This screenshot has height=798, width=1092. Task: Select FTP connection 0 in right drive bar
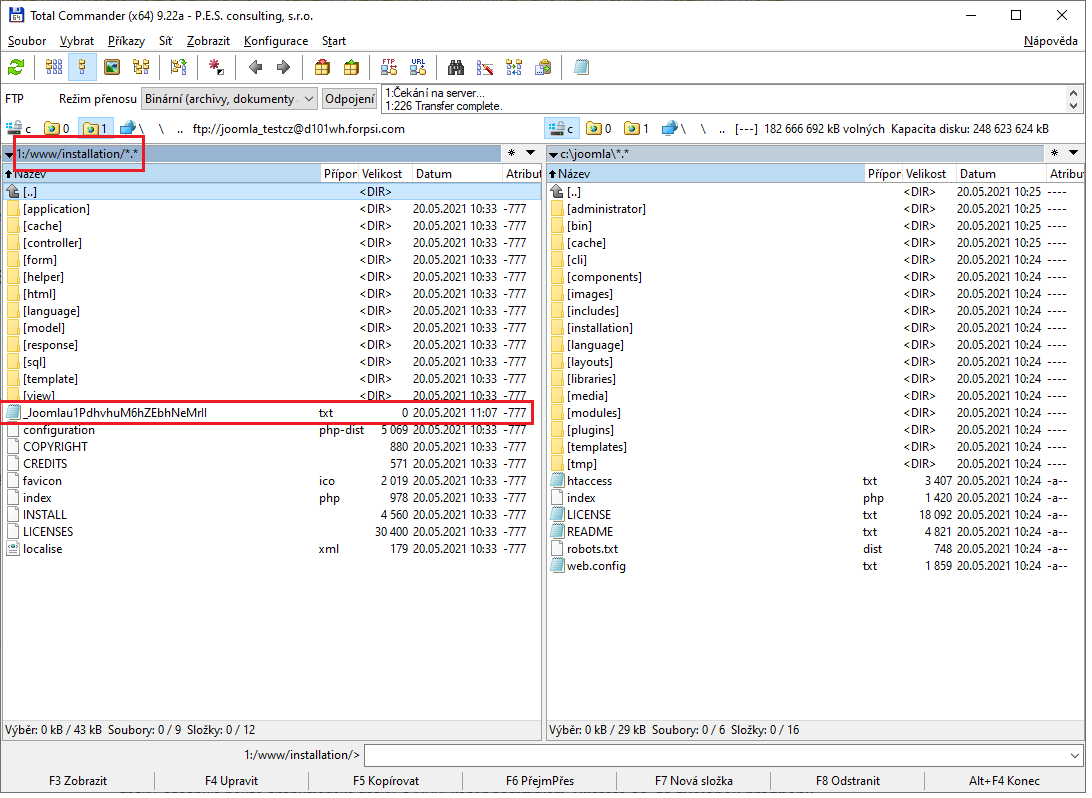599,129
